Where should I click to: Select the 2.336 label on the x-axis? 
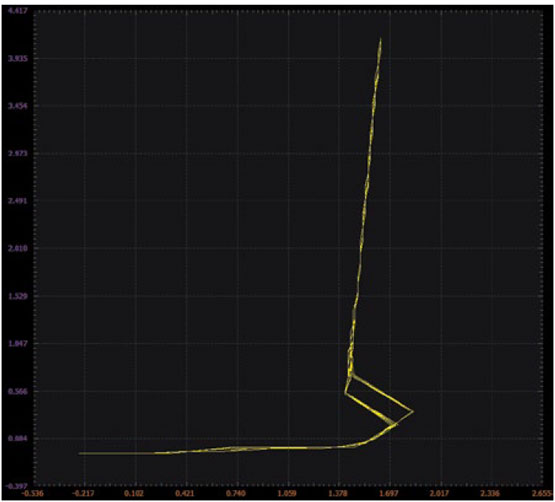point(492,494)
